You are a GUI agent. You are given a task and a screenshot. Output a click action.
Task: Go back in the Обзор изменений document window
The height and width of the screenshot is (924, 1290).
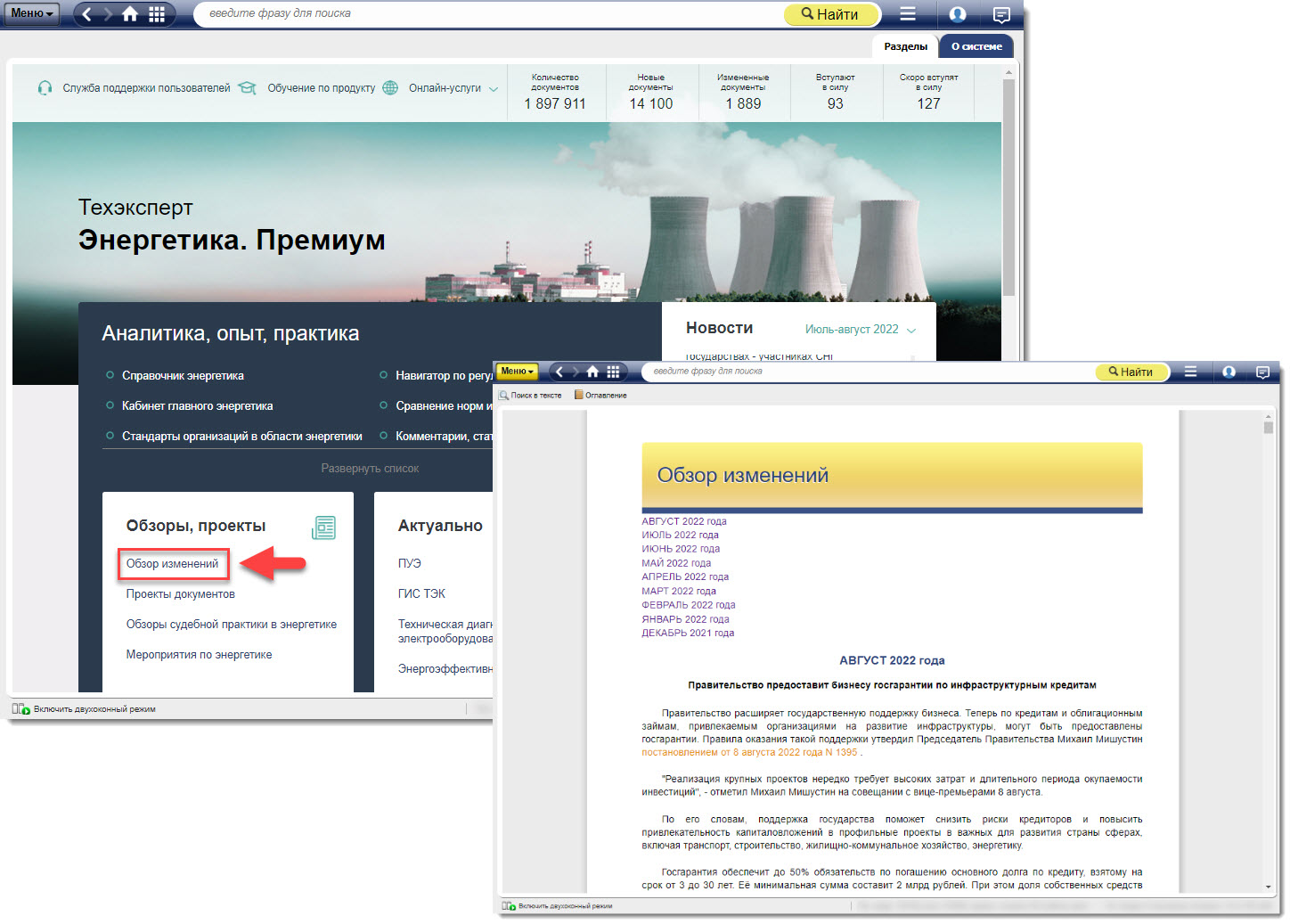[x=559, y=372]
